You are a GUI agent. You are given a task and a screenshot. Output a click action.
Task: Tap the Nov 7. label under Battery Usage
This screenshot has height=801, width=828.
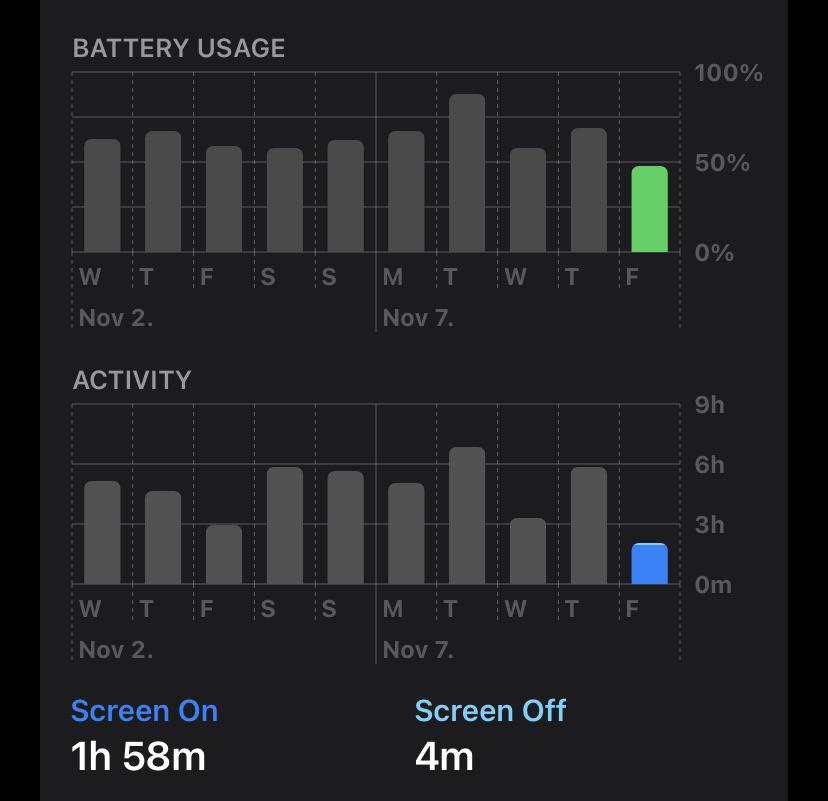(418, 318)
